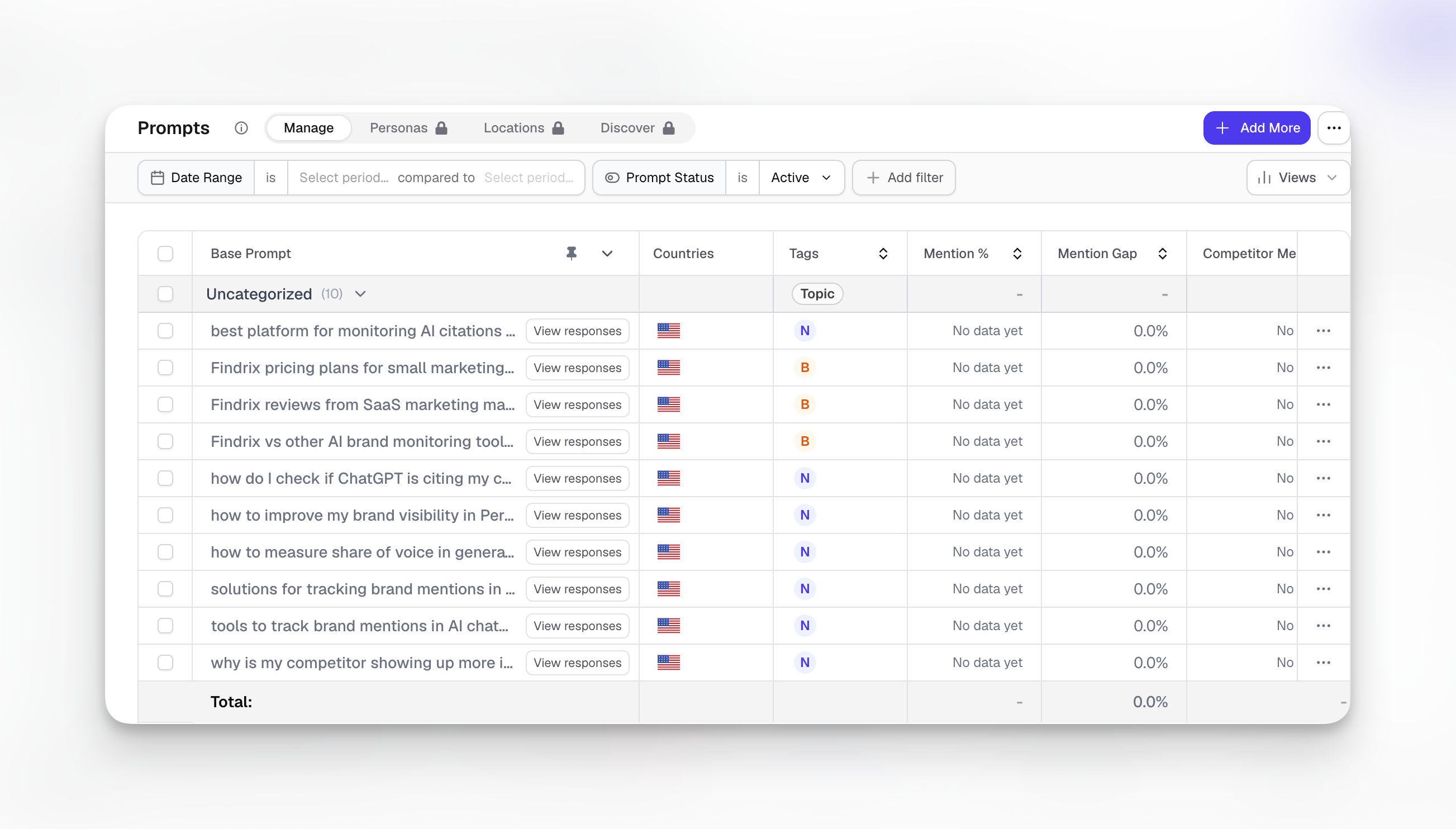This screenshot has width=1456, height=829.
Task: Open row menu for Findrix reviews prompt
Action: 1324,405
